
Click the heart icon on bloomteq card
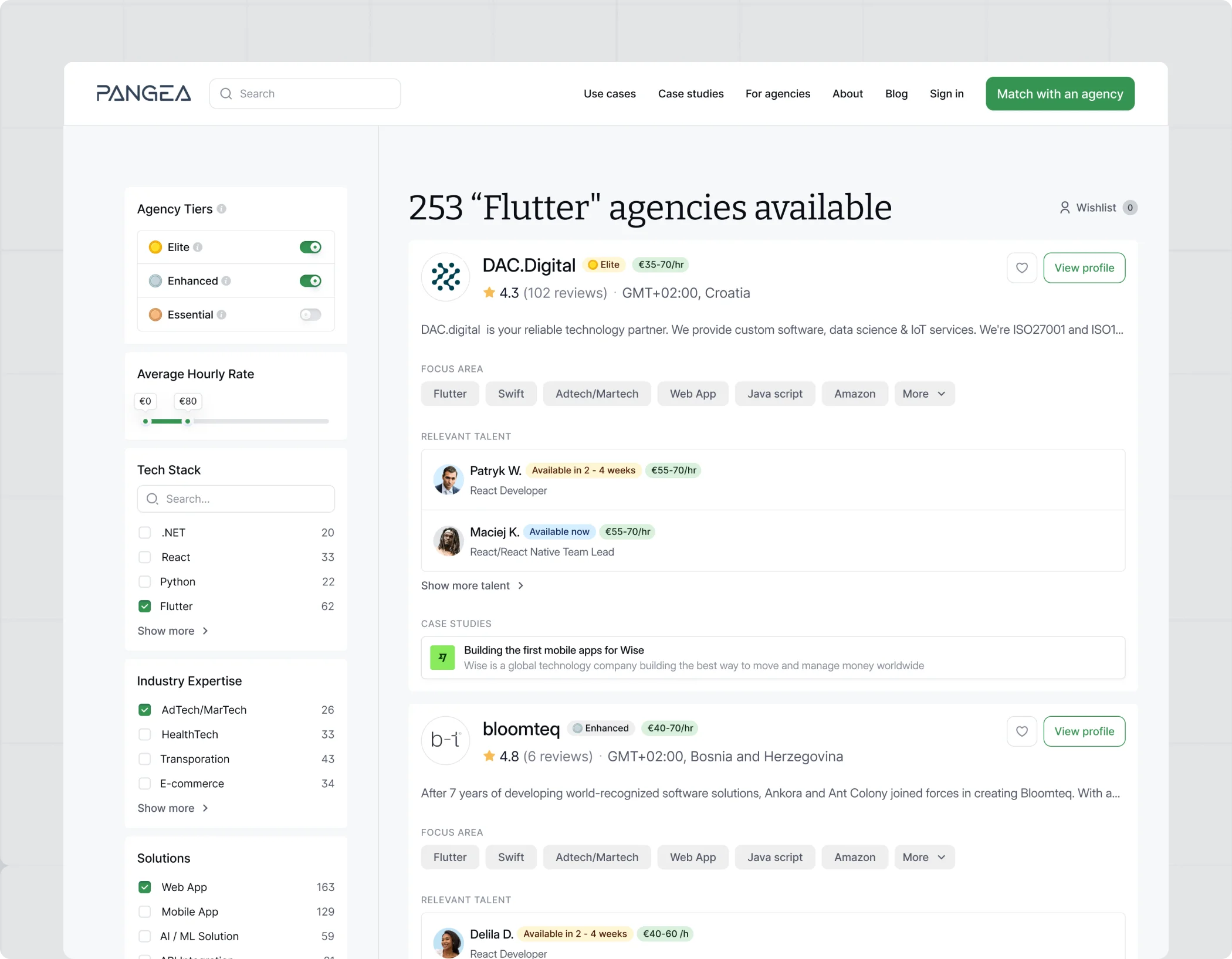click(x=1021, y=731)
